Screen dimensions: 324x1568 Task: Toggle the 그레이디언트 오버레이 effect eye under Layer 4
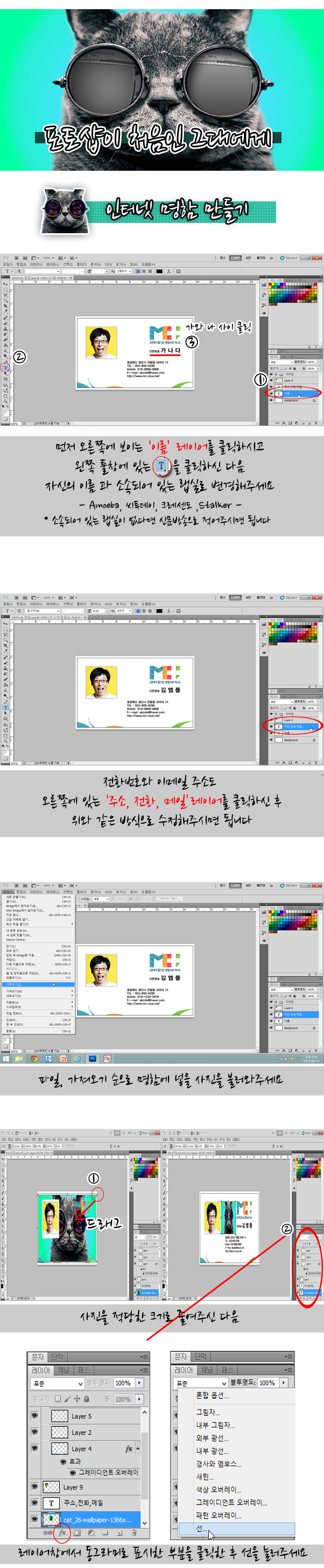point(72,1473)
